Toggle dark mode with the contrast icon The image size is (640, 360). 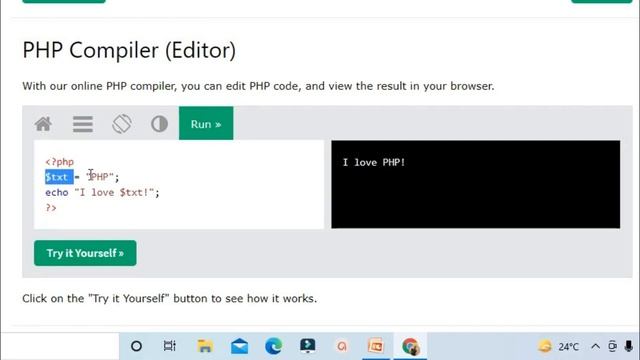pos(159,124)
